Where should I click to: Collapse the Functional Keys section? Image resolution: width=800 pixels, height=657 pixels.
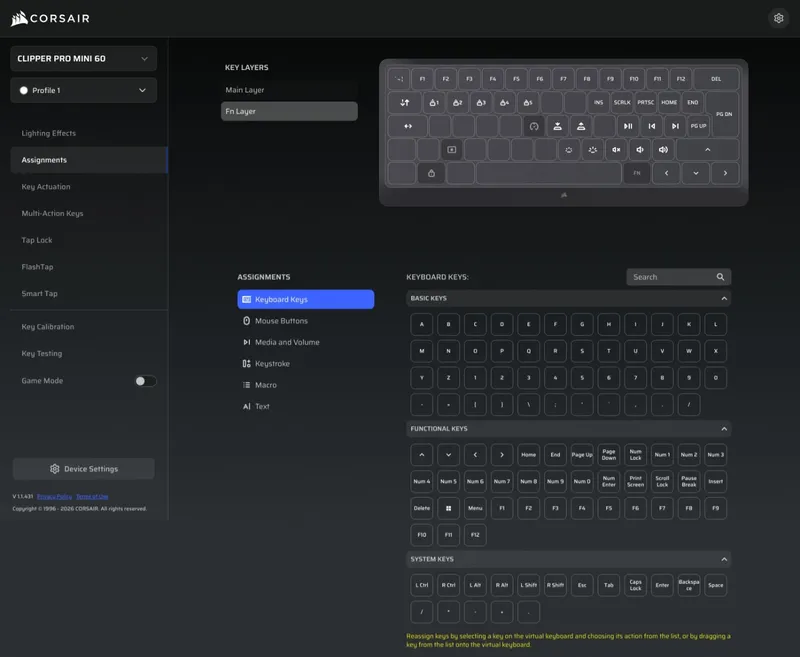pyautogui.click(x=724, y=429)
